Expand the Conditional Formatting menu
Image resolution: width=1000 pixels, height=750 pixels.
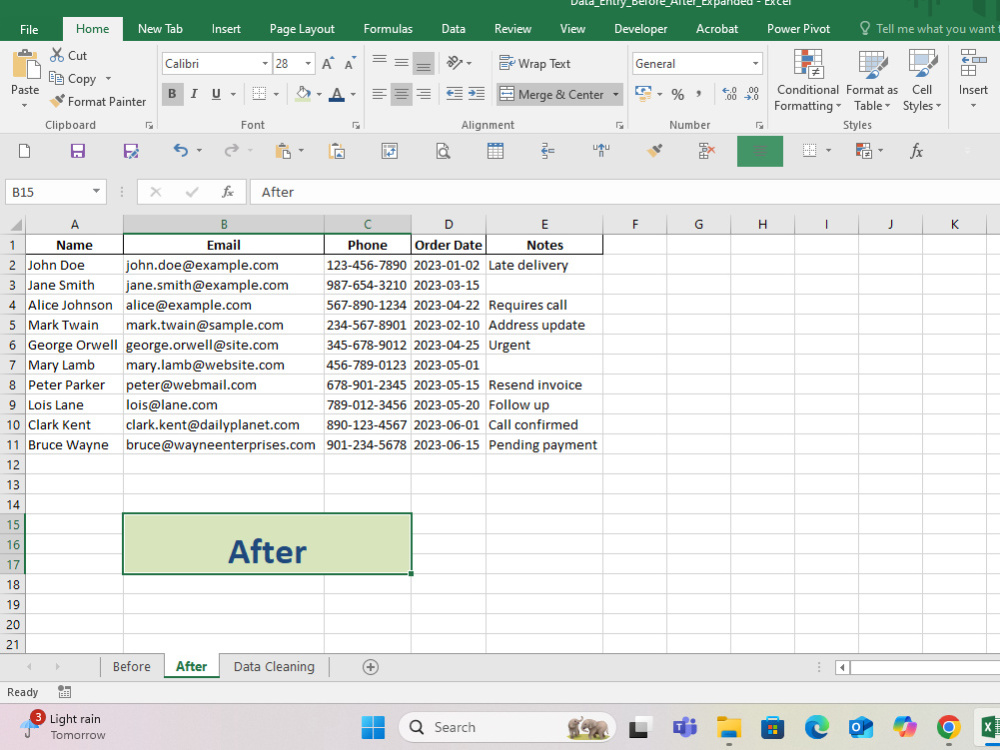807,80
